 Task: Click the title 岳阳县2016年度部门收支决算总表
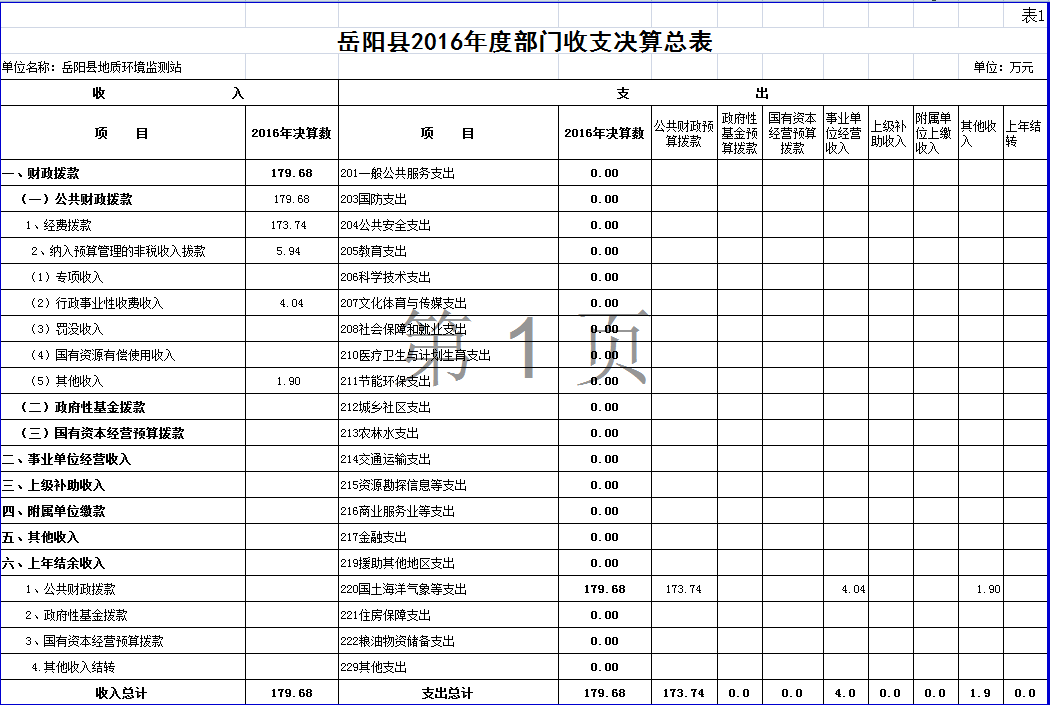(526, 42)
